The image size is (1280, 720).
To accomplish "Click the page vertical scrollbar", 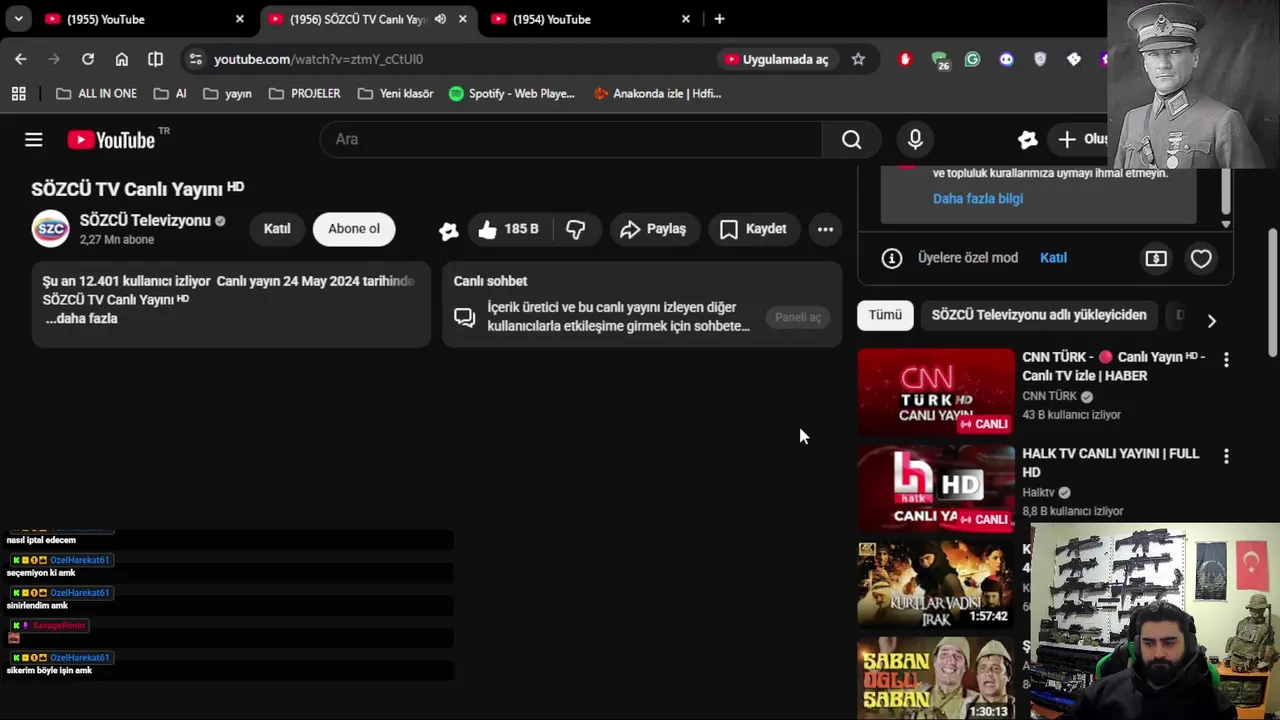I will coord(1272,292).
